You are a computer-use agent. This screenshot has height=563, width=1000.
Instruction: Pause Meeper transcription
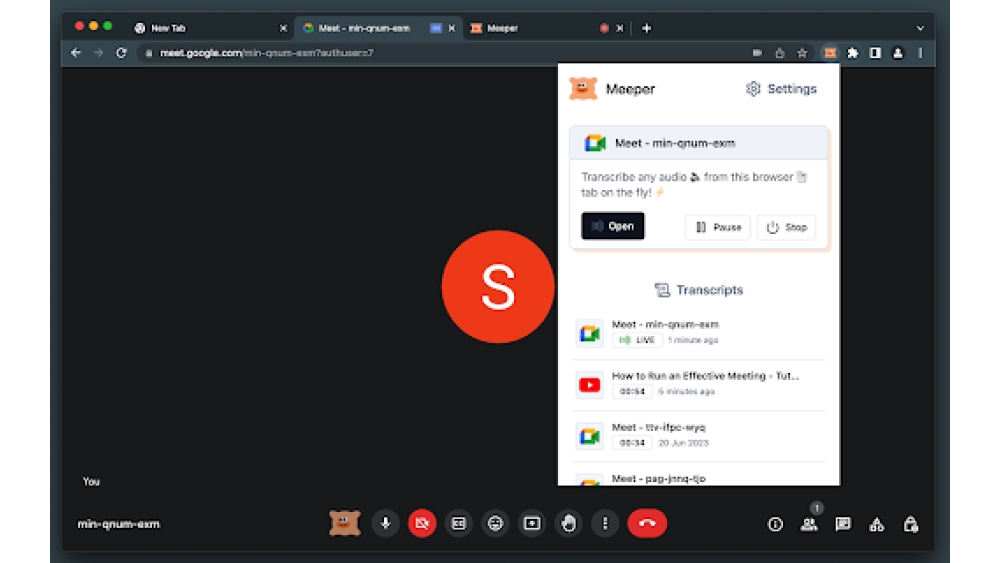(x=718, y=227)
